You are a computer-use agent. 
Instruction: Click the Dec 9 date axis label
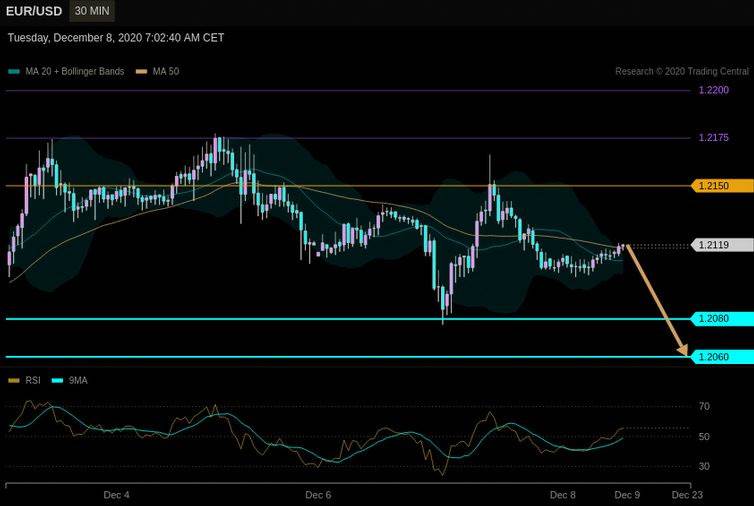pos(627,494)
